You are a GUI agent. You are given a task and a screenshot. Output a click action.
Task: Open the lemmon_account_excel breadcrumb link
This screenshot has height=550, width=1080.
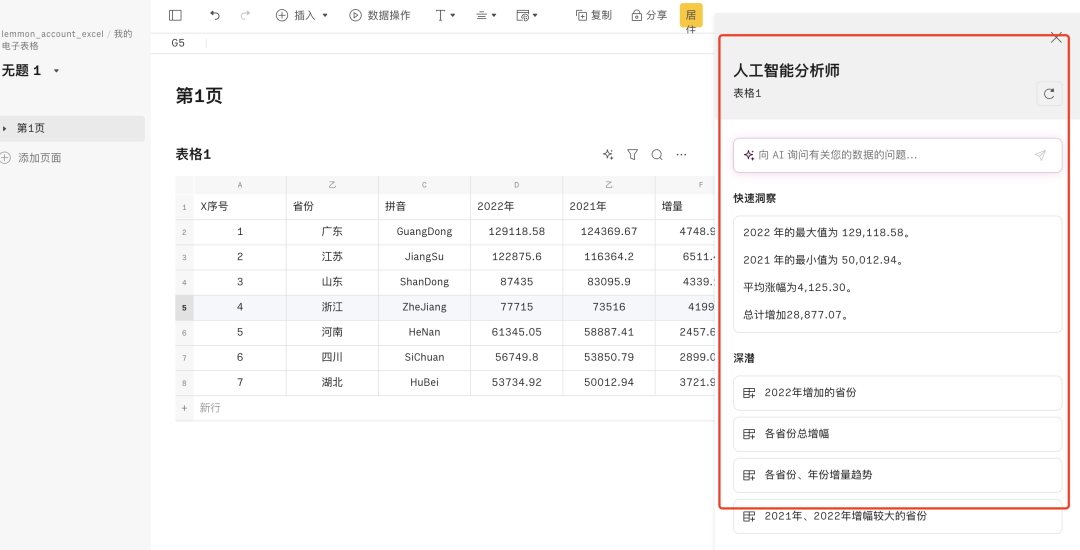pyautogui.click(x=52, y=34)
